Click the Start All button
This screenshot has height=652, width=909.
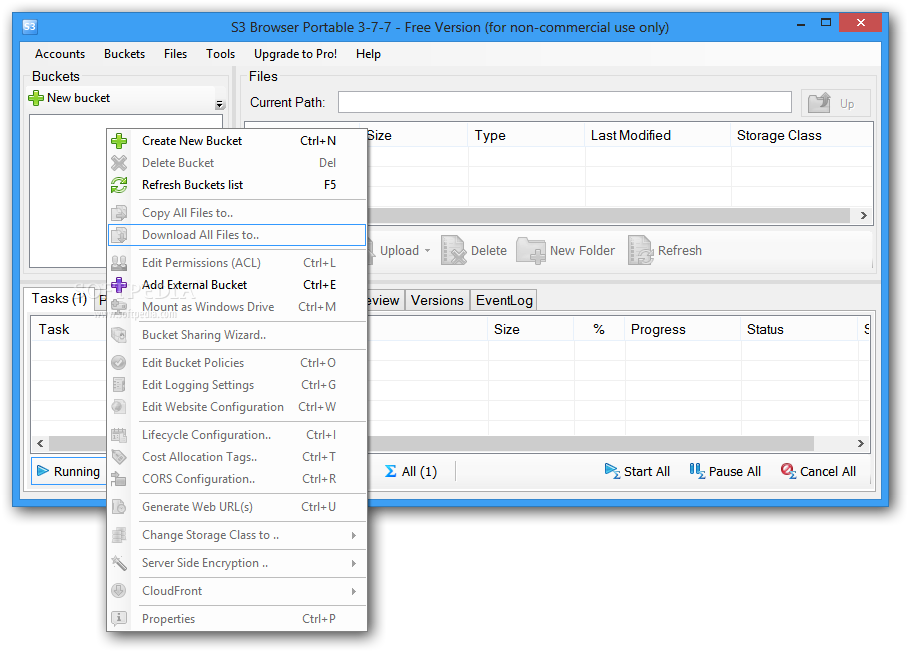(x=637, y=471)
